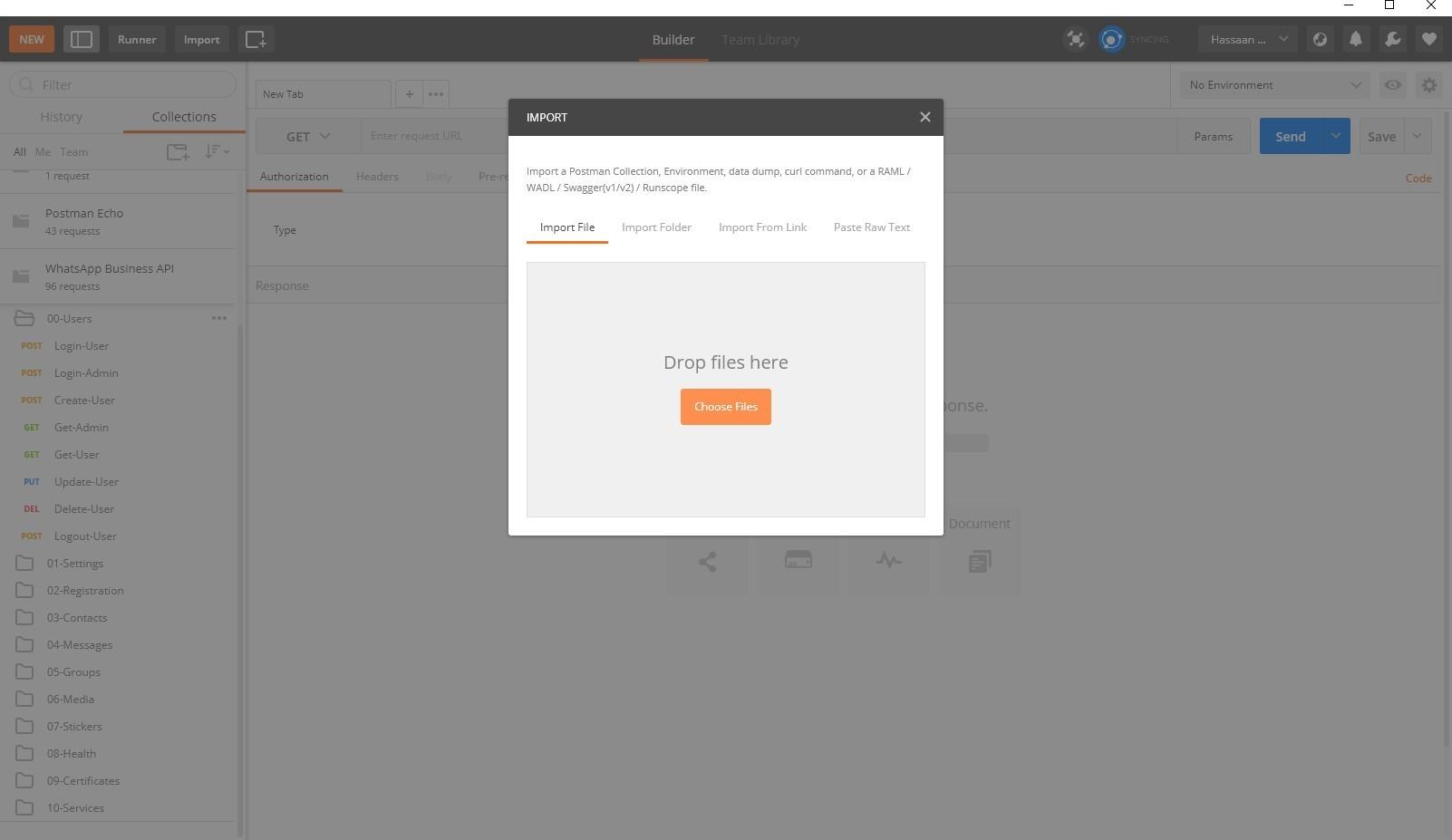Open notifications bell icon
1452x840 pixels.
[x=1356, y=40]
